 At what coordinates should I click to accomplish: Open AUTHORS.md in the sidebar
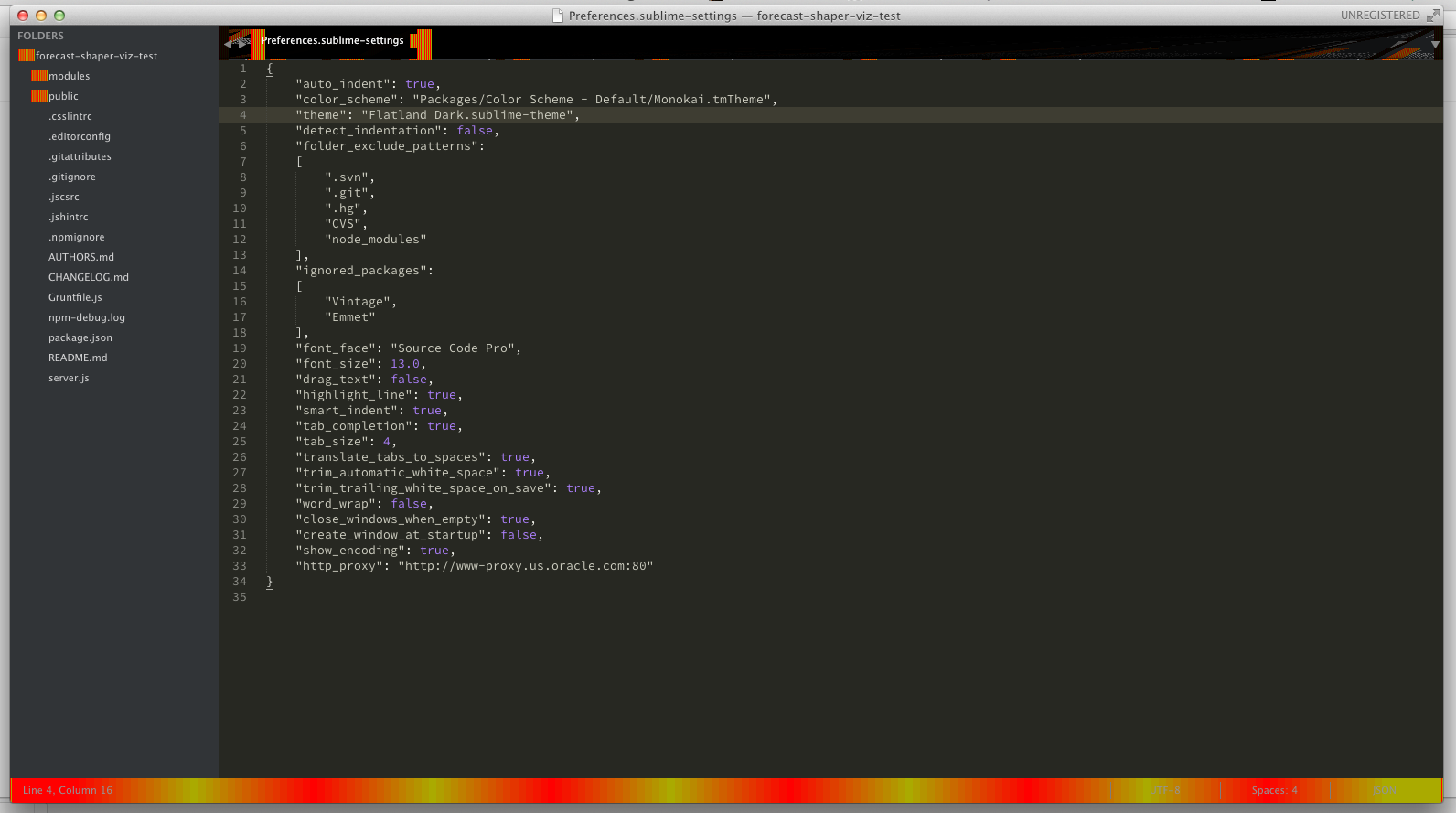pos(81,257)
